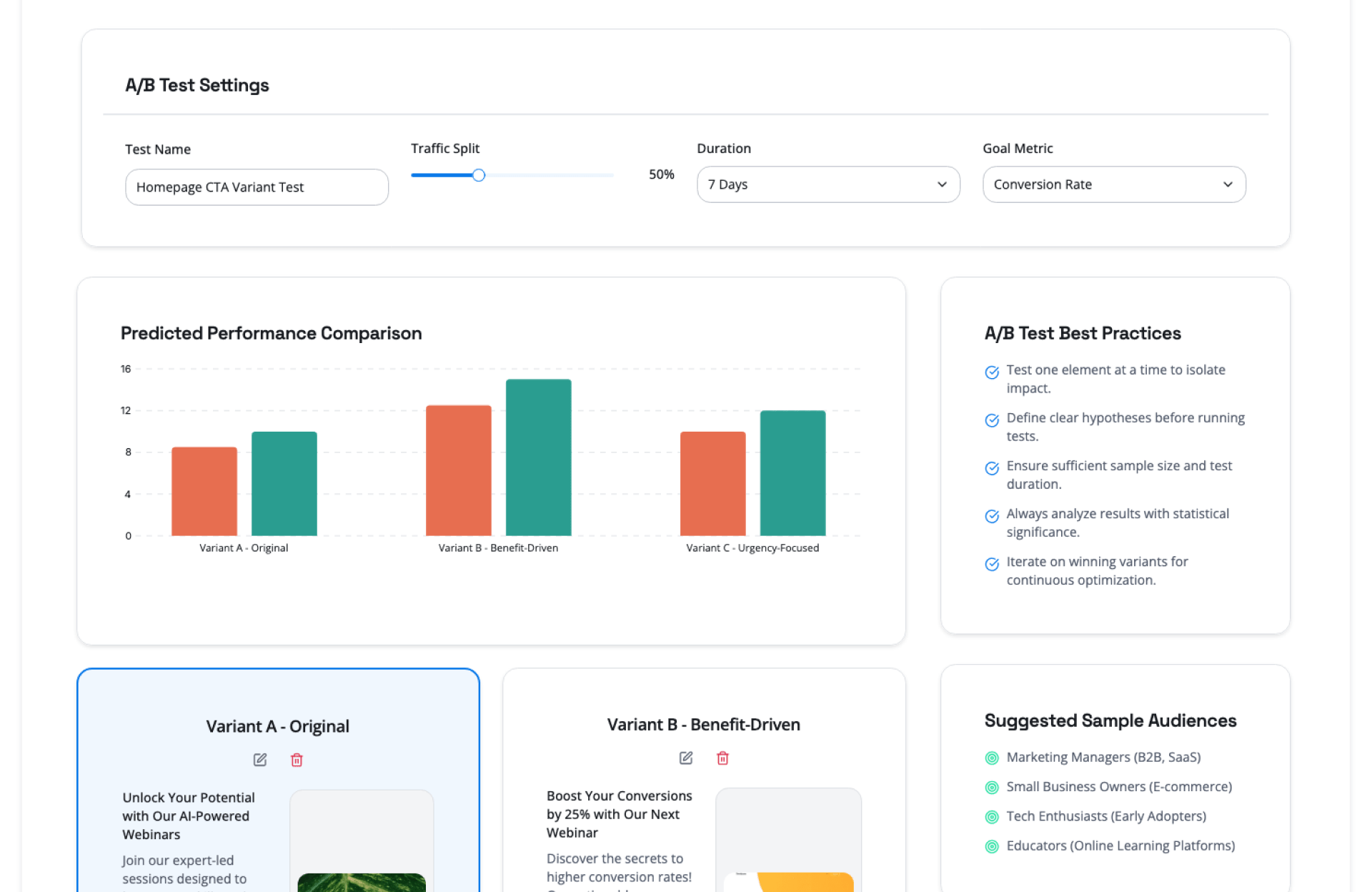Click the delete trash icon for Variant A
Screen dimensions: 1372x892
pos(297,760)
